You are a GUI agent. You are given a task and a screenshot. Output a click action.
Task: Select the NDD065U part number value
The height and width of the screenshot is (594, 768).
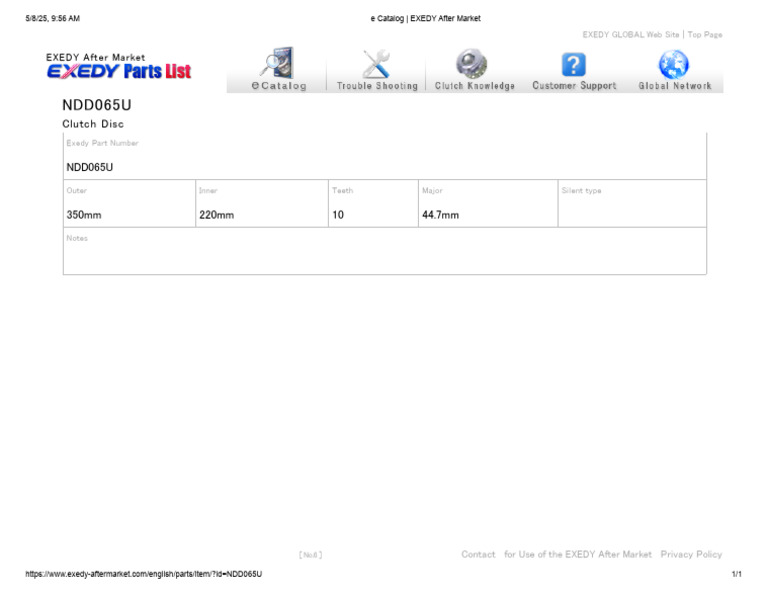pos(90,167)
